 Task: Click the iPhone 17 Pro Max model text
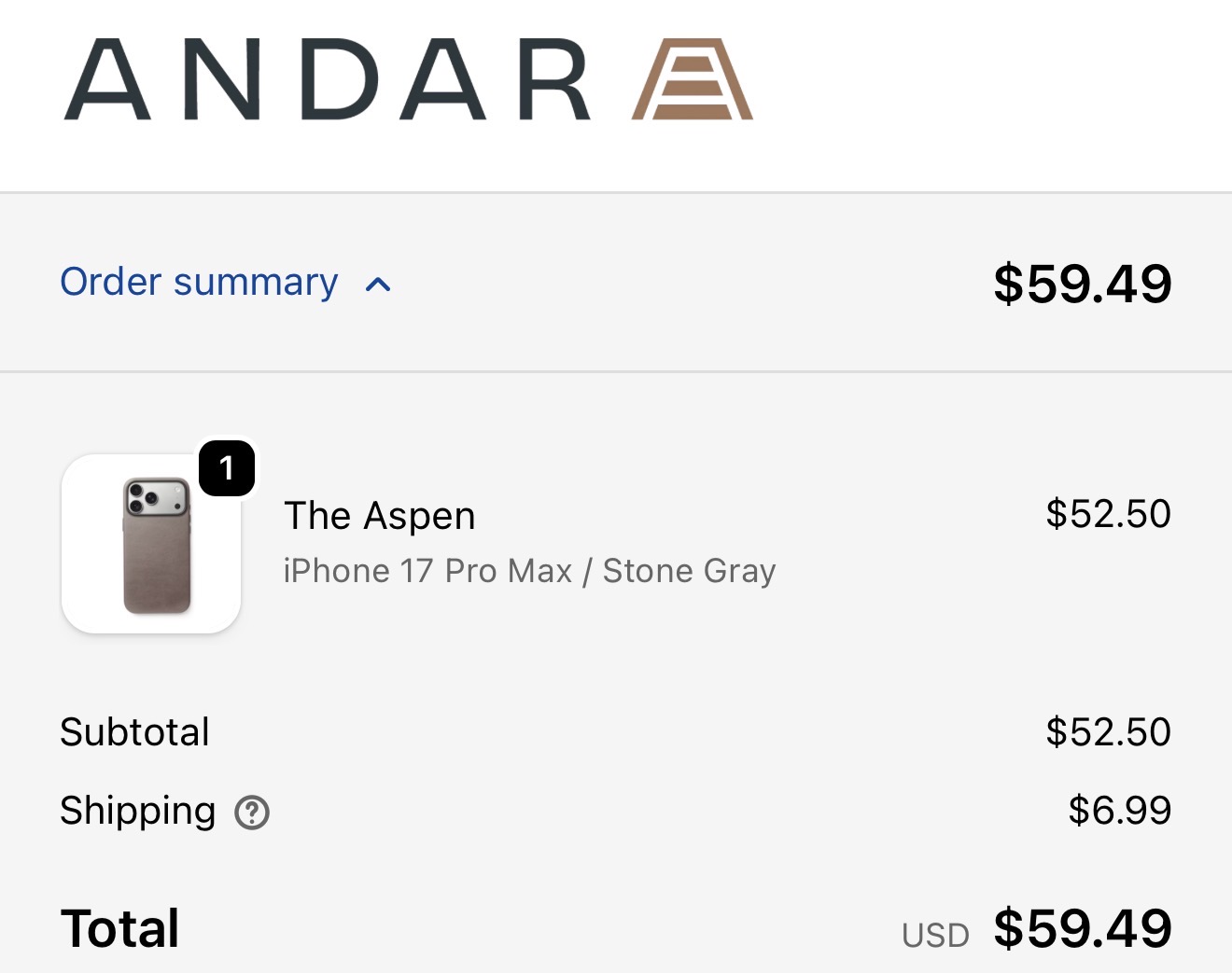(427, 571)
